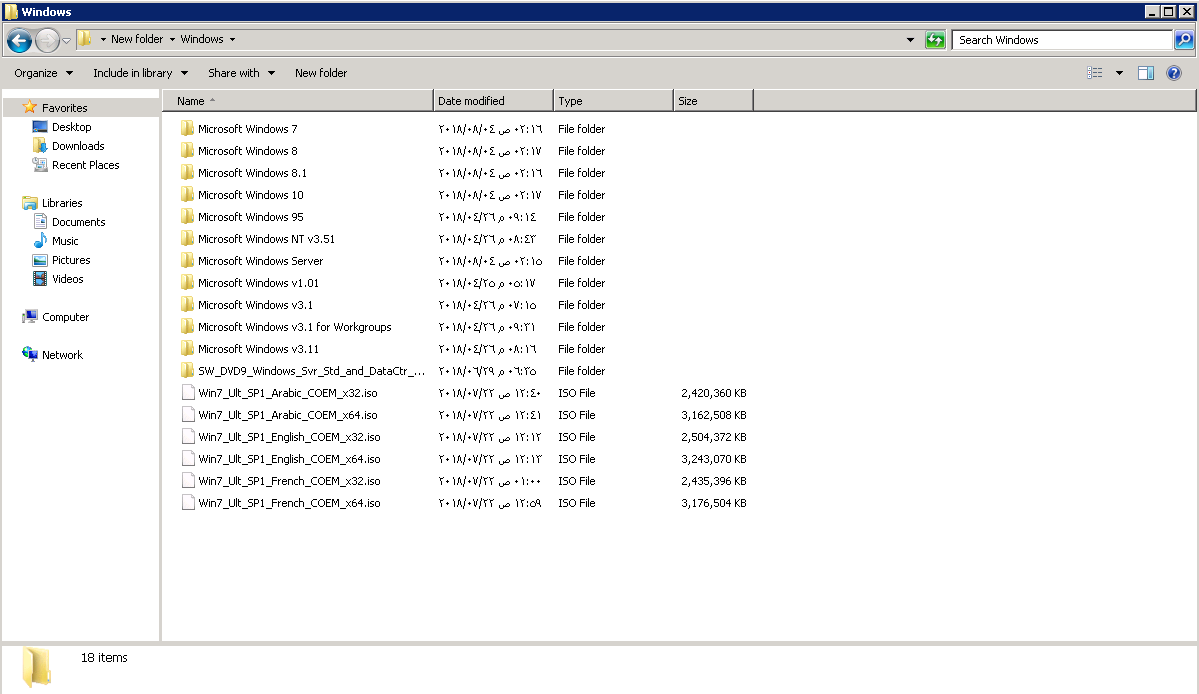Toggle the preview pane icon
The width and height of the screenshot is (1199, 694).
click(x=1146, y=73)
